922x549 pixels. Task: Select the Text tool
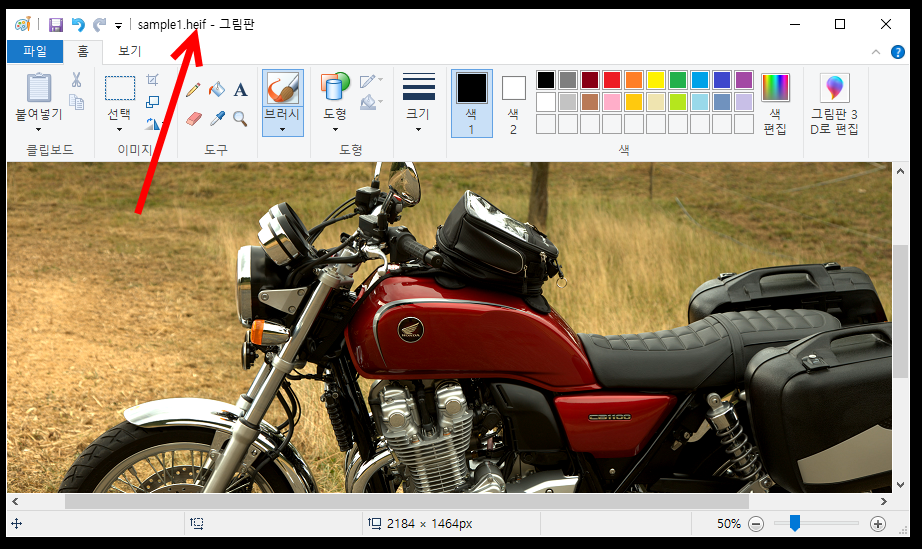pos(240,90)
